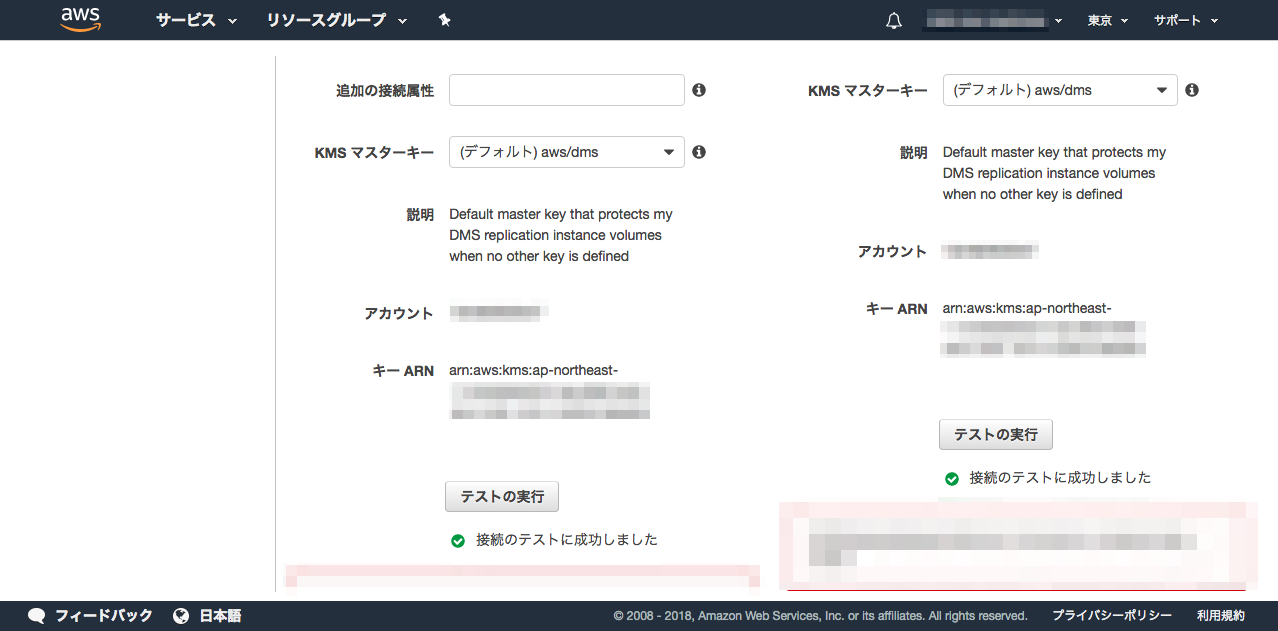
Task: Click the pin shortcut icon
Action: [445, 20]
